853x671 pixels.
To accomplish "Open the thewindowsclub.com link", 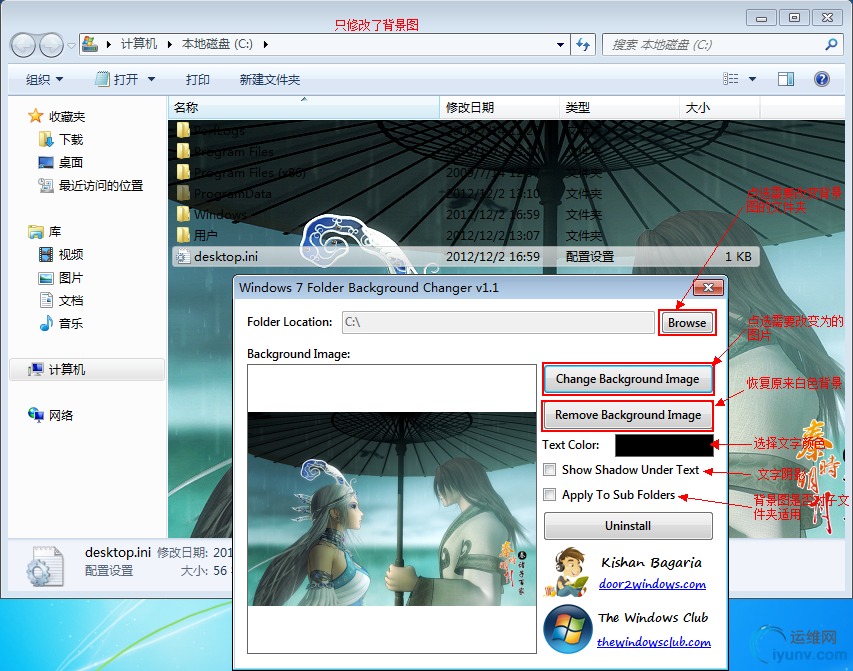I will tap(654, 642).
